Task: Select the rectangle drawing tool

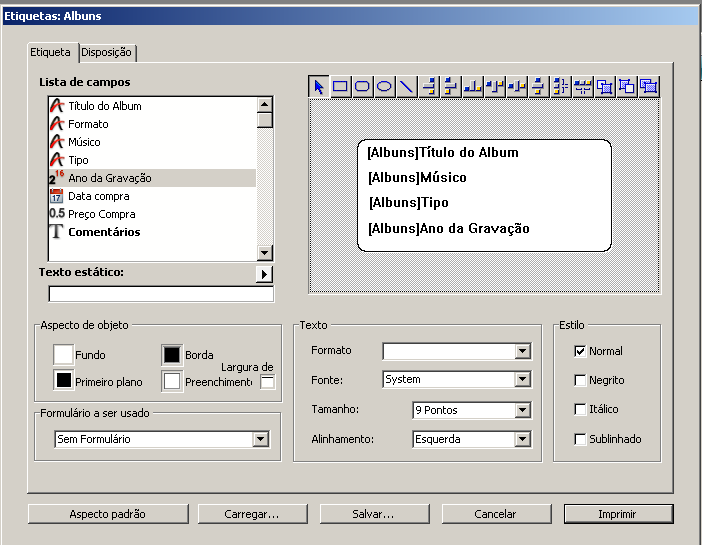Action: pyautogui.click(x=341, y=87)
